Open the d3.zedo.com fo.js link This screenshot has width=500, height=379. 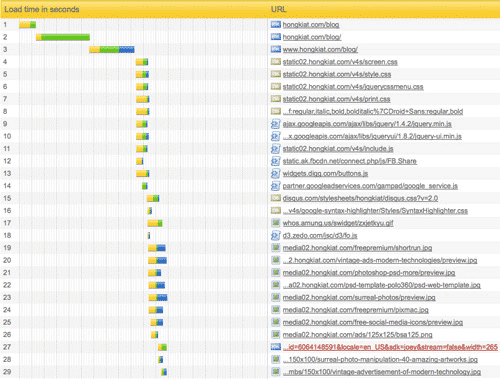pos(320,235)
